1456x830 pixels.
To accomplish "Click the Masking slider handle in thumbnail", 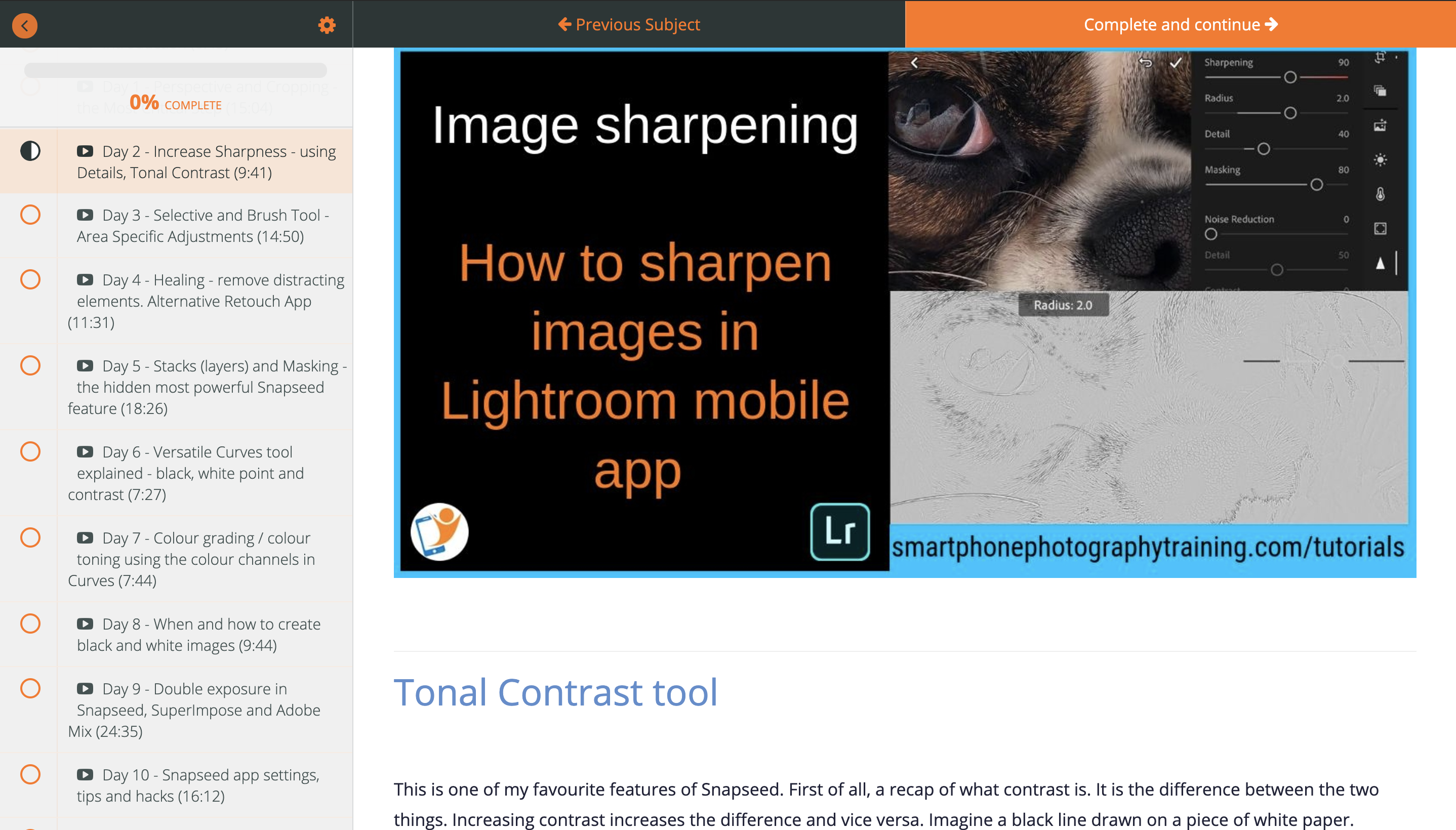I will point(1316,185).
